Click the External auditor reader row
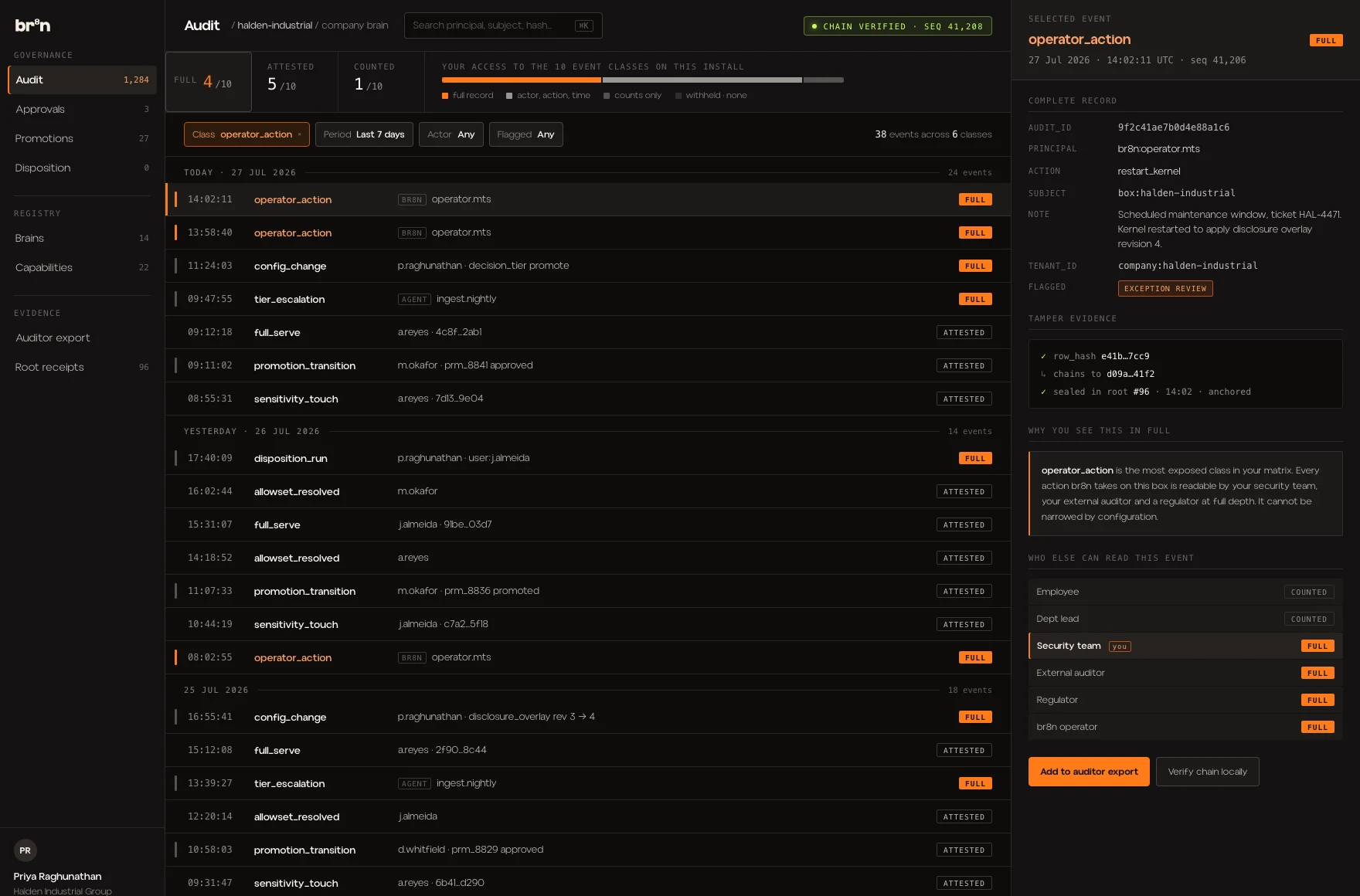 click(1185, 673)
